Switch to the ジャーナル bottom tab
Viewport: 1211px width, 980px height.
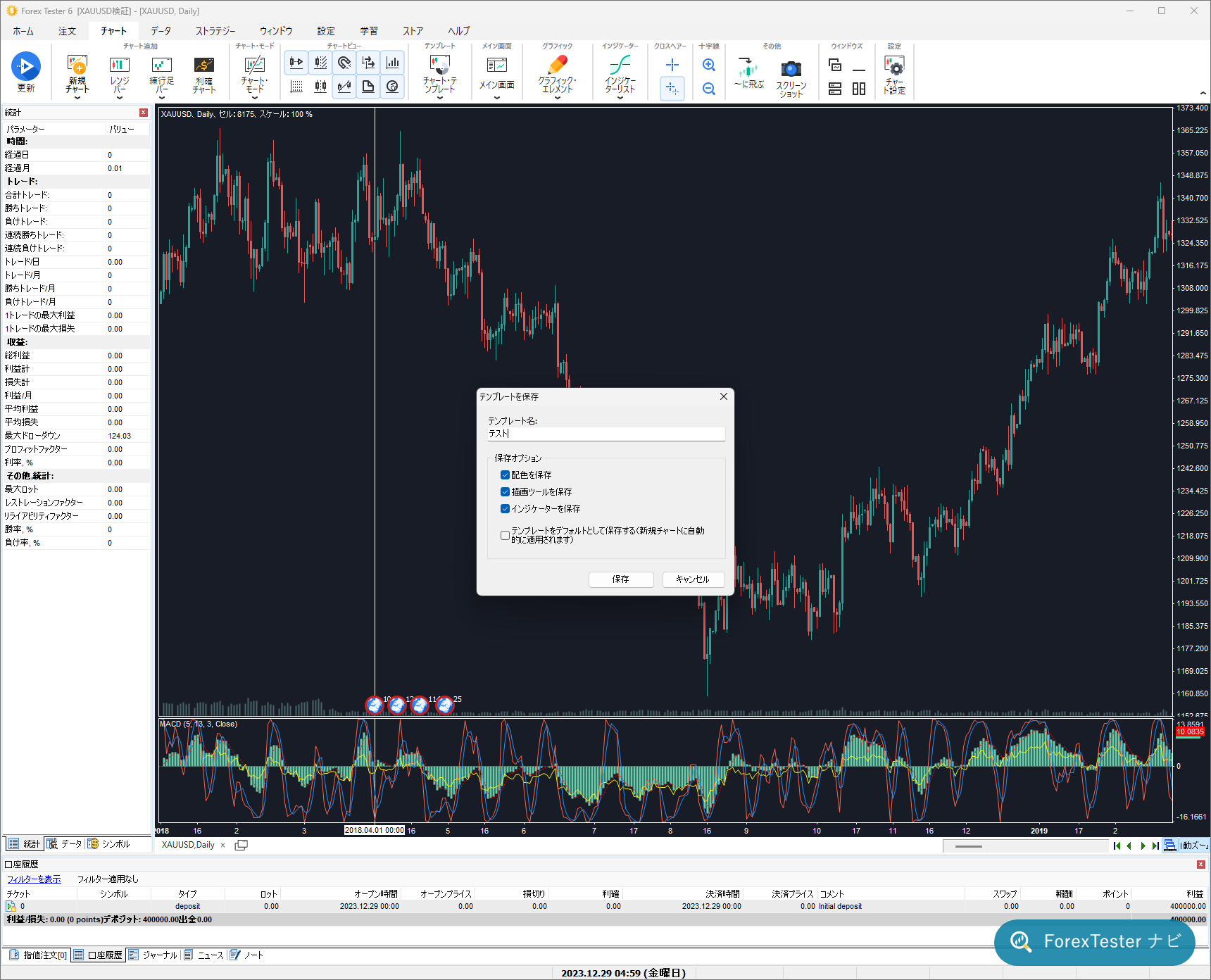tap(153, 955)
